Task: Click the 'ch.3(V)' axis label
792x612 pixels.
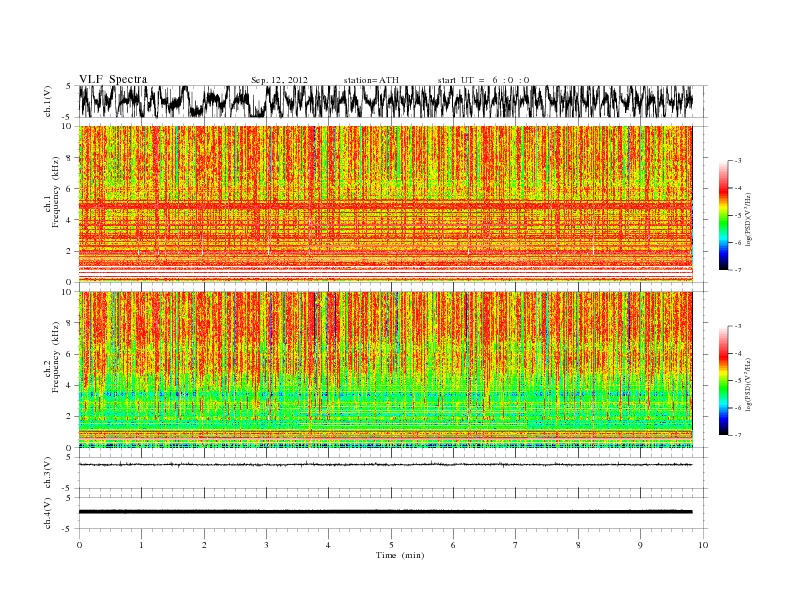Action: click(x=47, y=473)
